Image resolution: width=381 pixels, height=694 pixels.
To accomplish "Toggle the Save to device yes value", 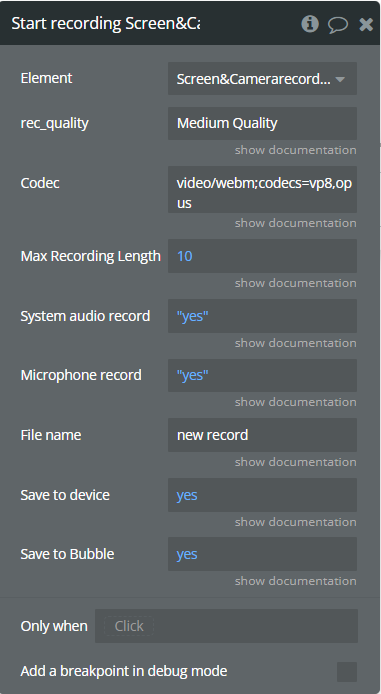I will pyautogui.click(x=262, y=495).
